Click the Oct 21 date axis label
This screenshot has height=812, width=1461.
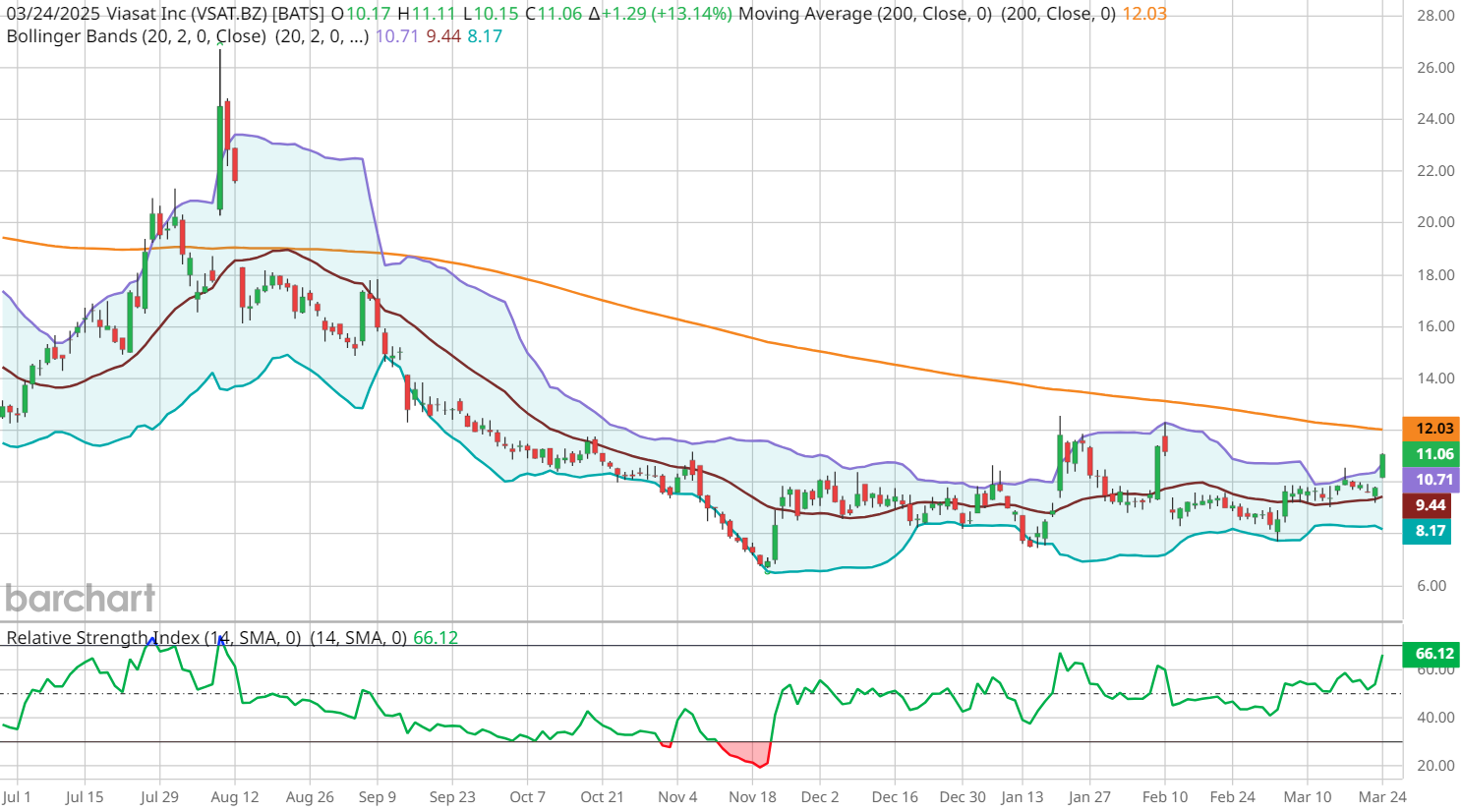point(603,797)
